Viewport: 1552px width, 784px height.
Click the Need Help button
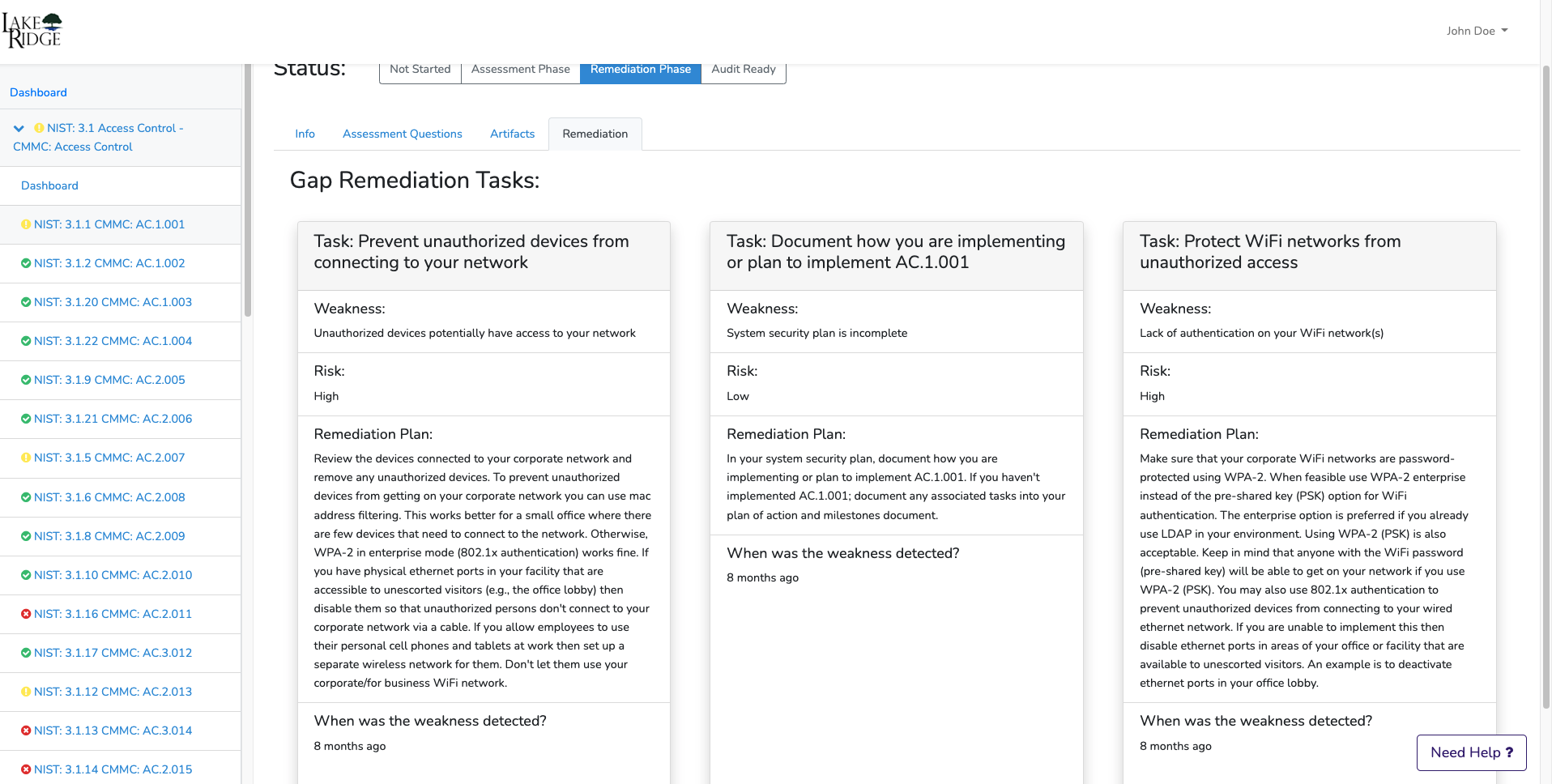coord(1471,752)
